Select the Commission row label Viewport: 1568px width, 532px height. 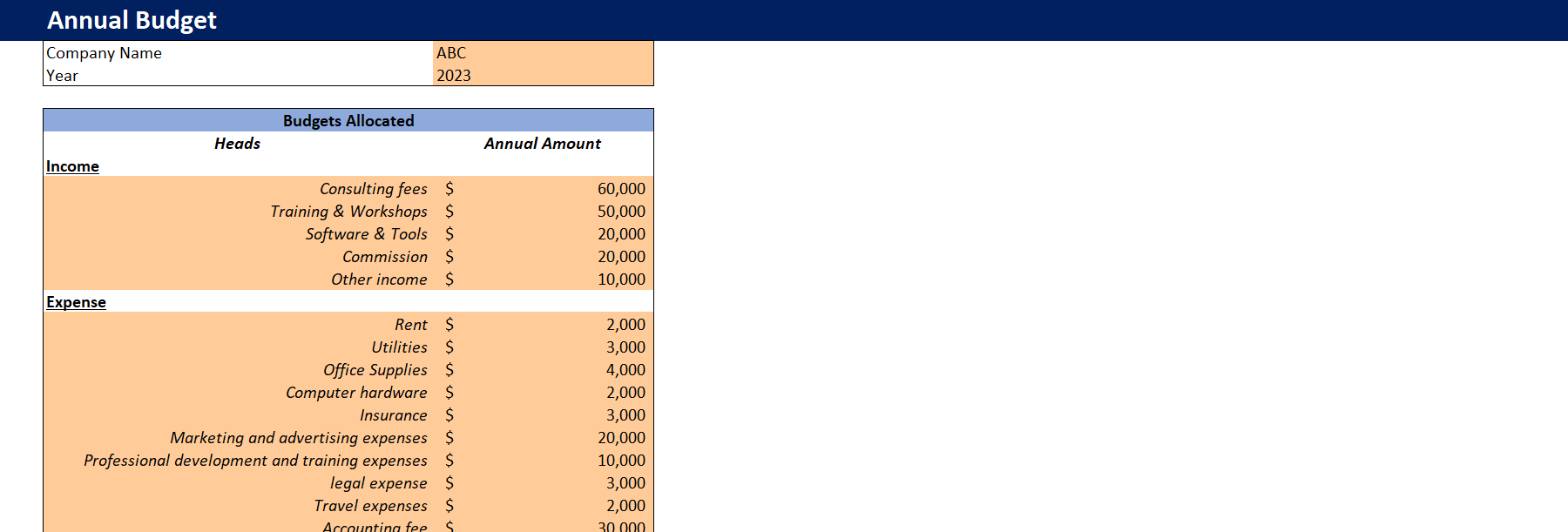385,257
